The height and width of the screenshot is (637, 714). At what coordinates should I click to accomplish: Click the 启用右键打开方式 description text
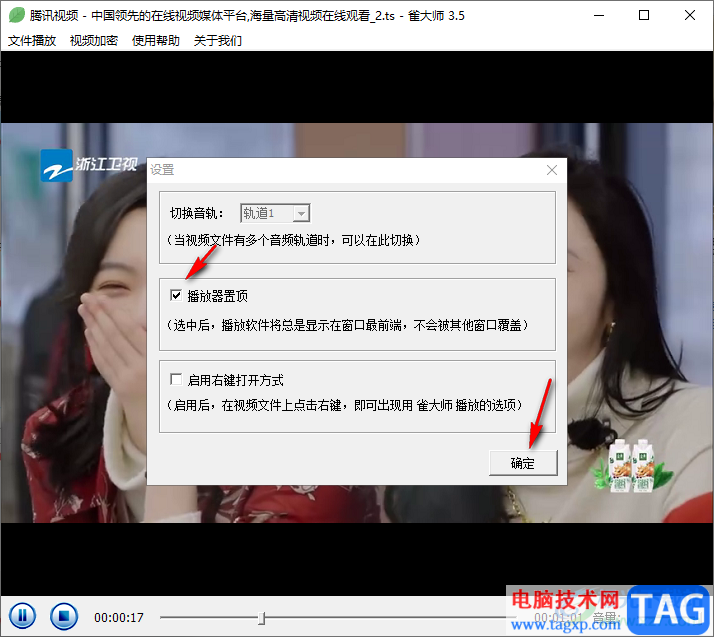pyautogui.click(x=345, y=405)
